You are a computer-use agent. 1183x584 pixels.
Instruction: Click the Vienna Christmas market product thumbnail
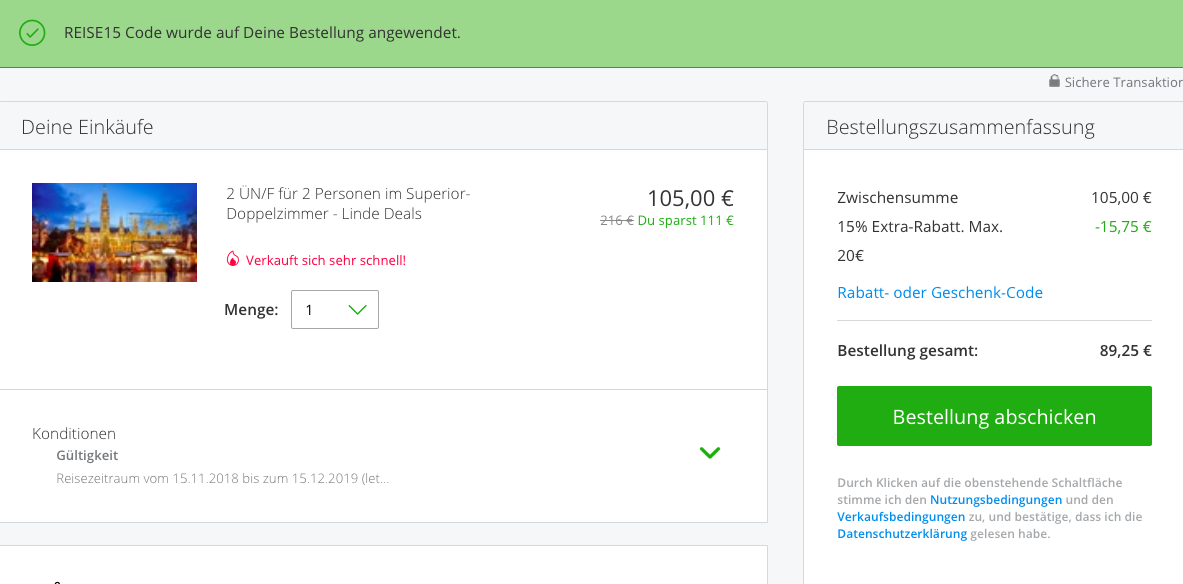point(115,232)
